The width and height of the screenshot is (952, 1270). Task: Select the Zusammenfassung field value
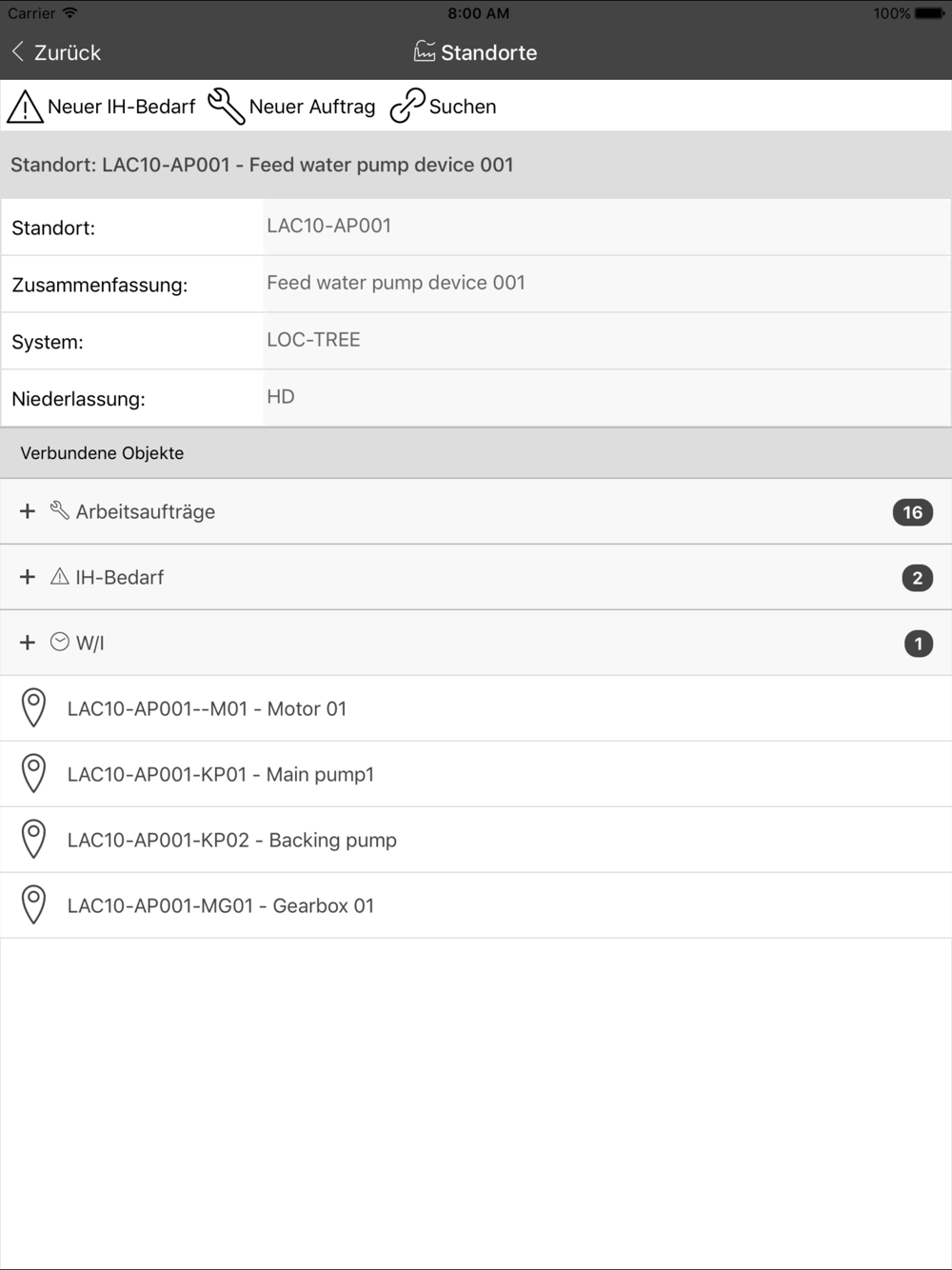click(x=606, y=284)
